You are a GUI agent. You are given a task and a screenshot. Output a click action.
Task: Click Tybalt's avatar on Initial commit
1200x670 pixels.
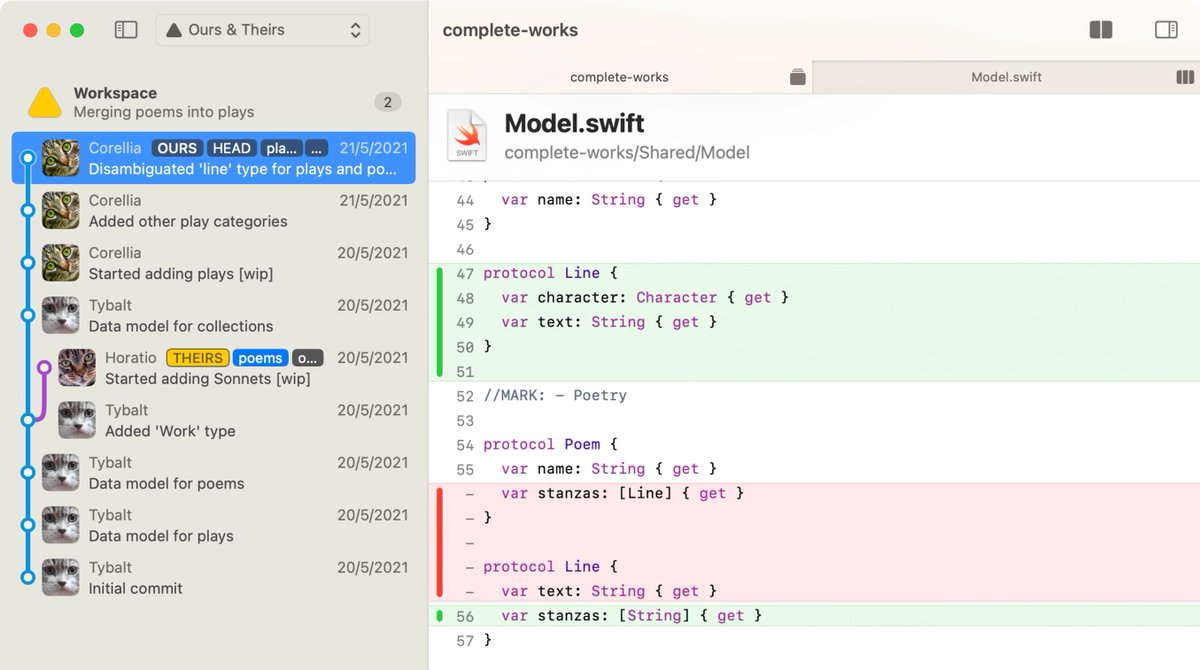(x=61, y=577)
